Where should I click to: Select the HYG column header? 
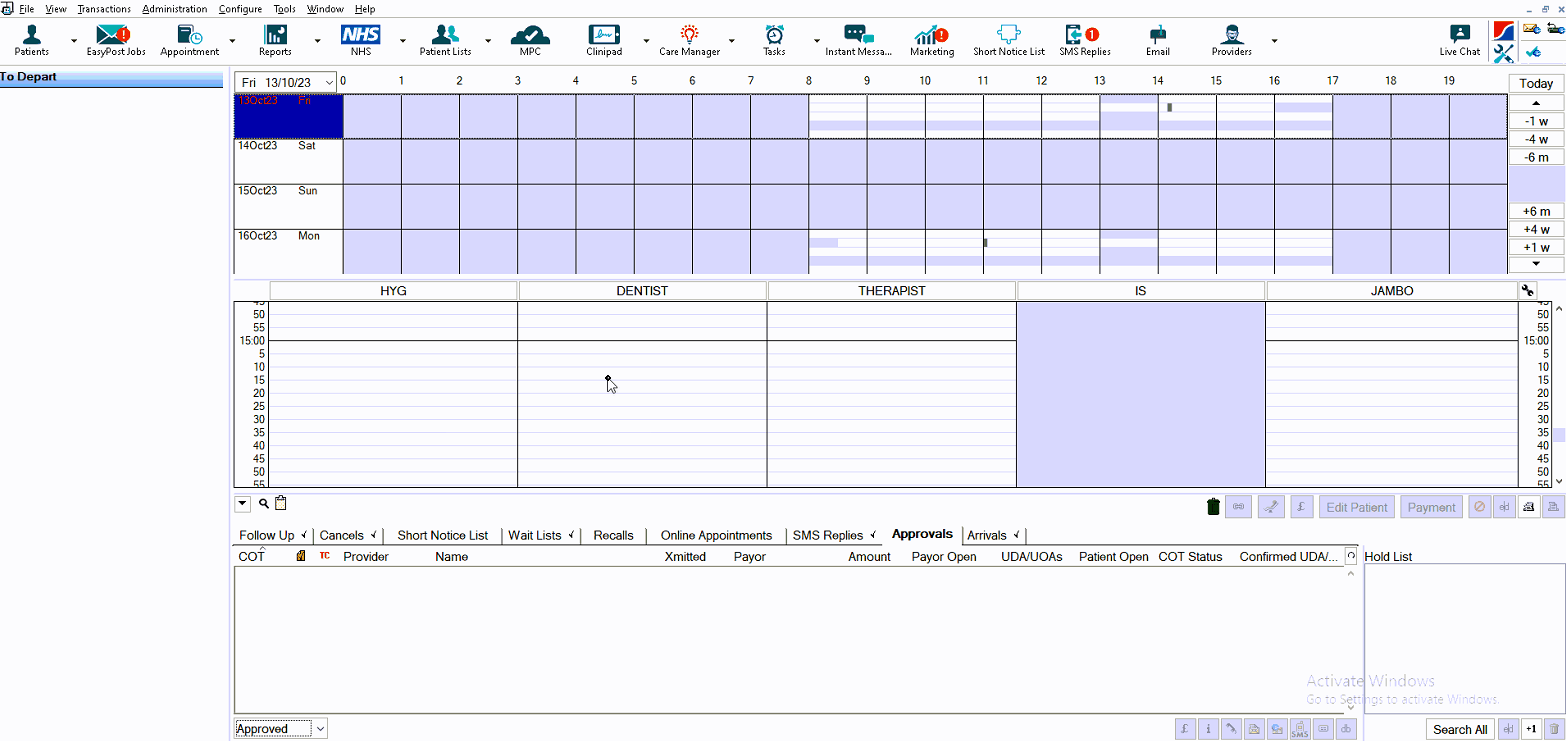(393, 291)
